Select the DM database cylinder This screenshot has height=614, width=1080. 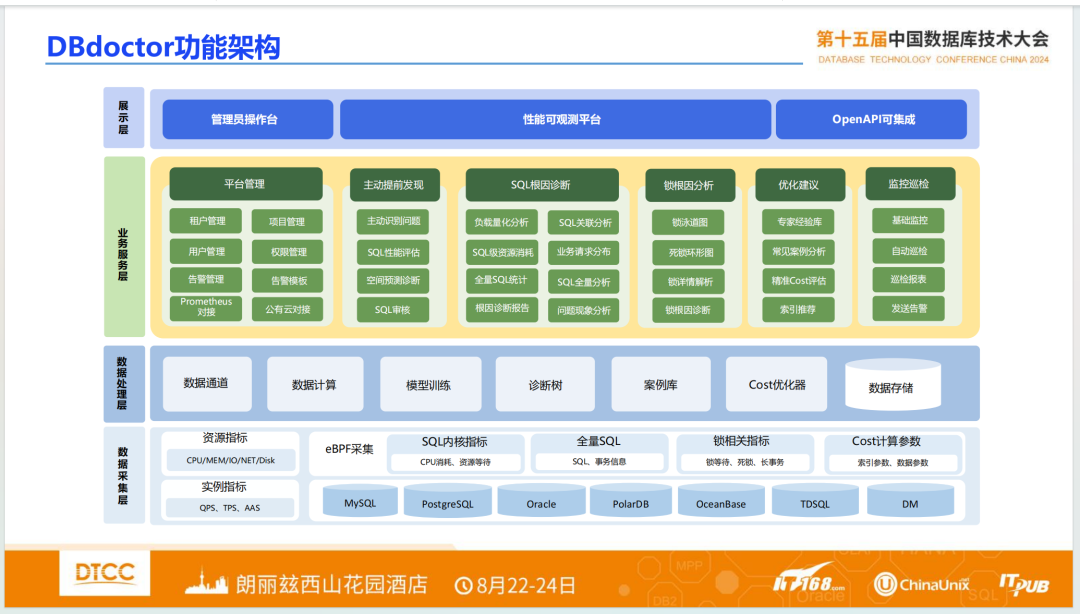911,501
